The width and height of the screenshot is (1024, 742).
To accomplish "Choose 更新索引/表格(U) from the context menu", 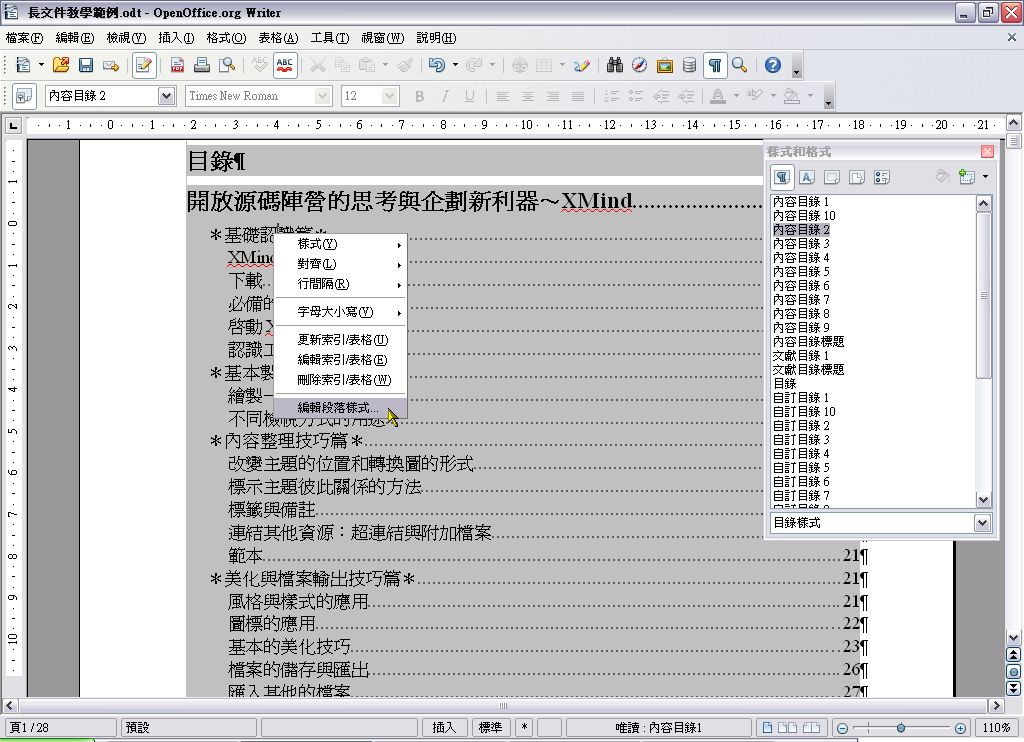I will point(341,340).
